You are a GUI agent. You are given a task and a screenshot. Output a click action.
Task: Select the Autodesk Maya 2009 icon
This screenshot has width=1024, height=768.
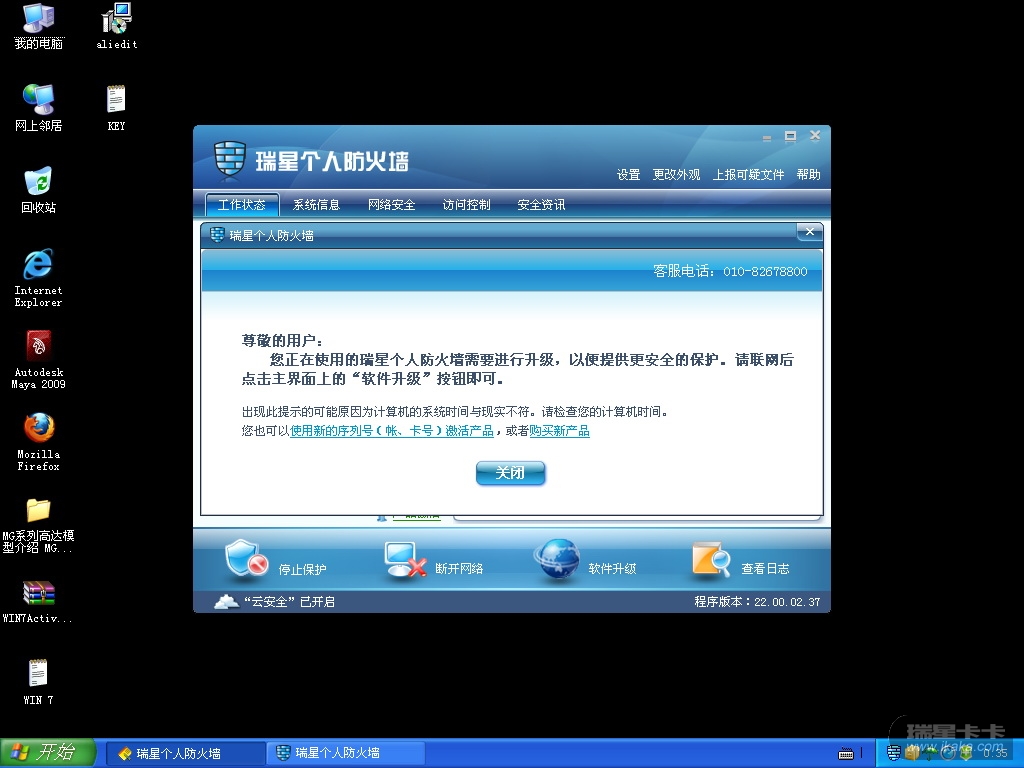39,360
